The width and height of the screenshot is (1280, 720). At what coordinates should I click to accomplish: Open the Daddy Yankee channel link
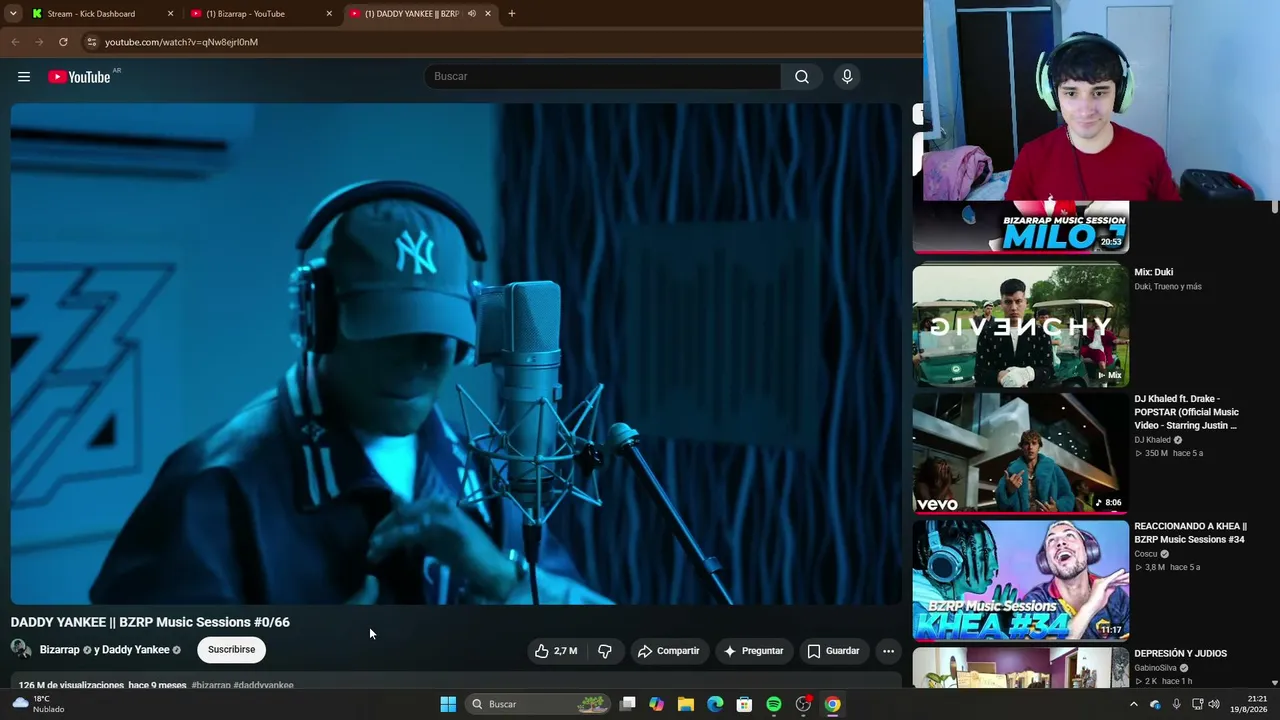[x=136, y=650]
